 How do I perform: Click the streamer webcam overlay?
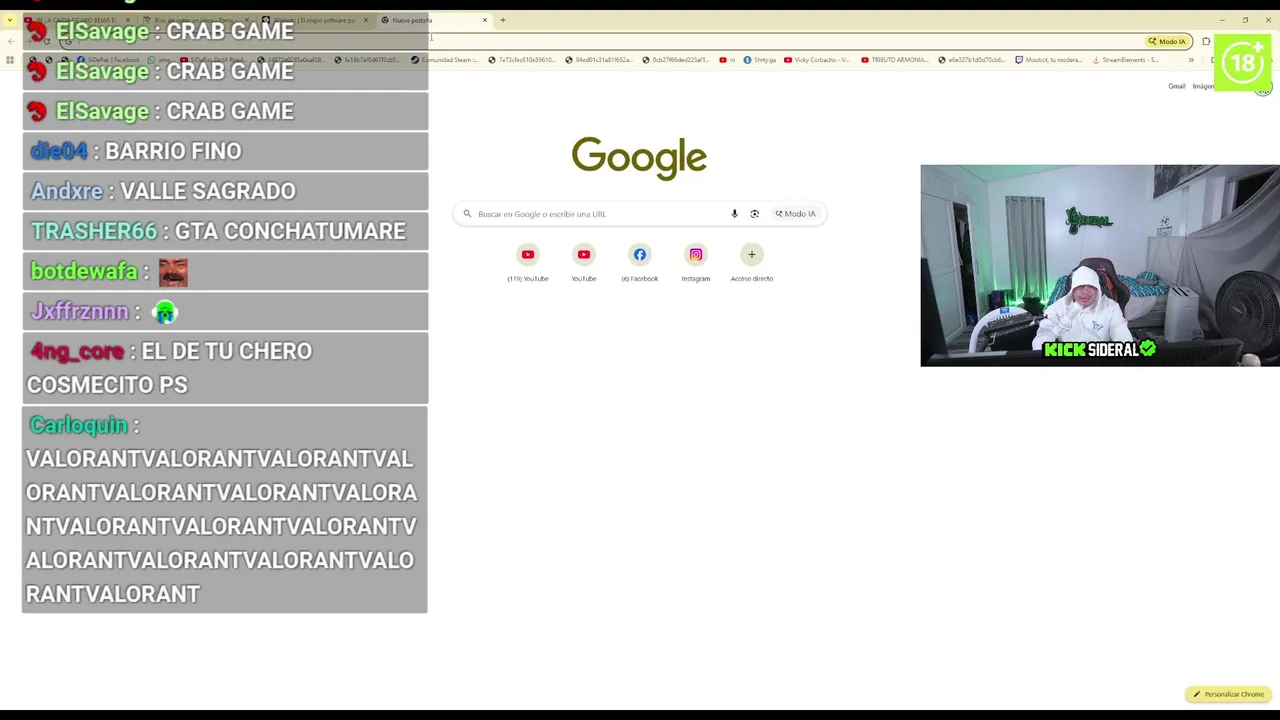point(1100,265)
